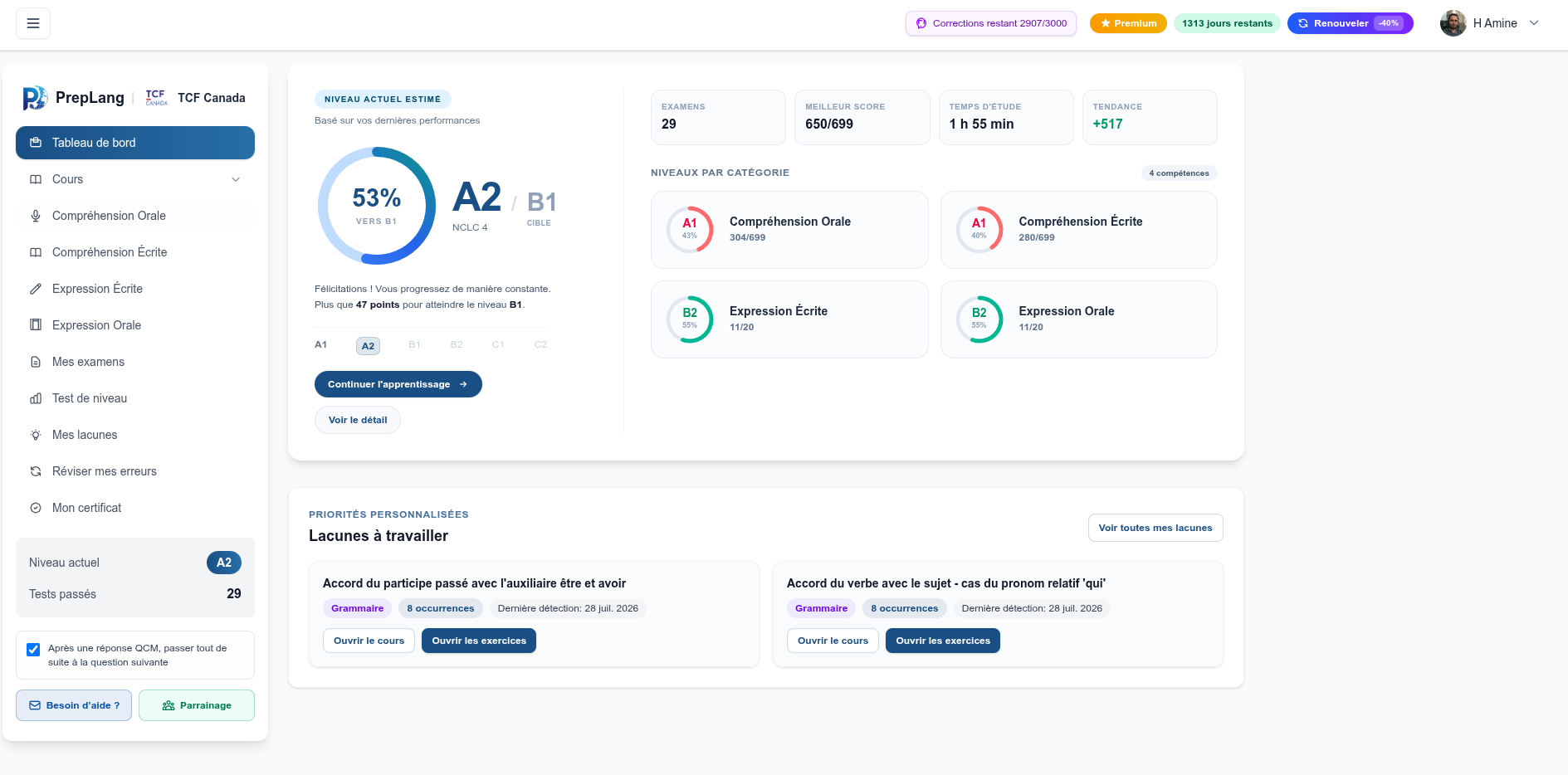1568x775 pixels.
Task: Click the 1313 jours restants badge
Action: click(x=1227, y=23)
